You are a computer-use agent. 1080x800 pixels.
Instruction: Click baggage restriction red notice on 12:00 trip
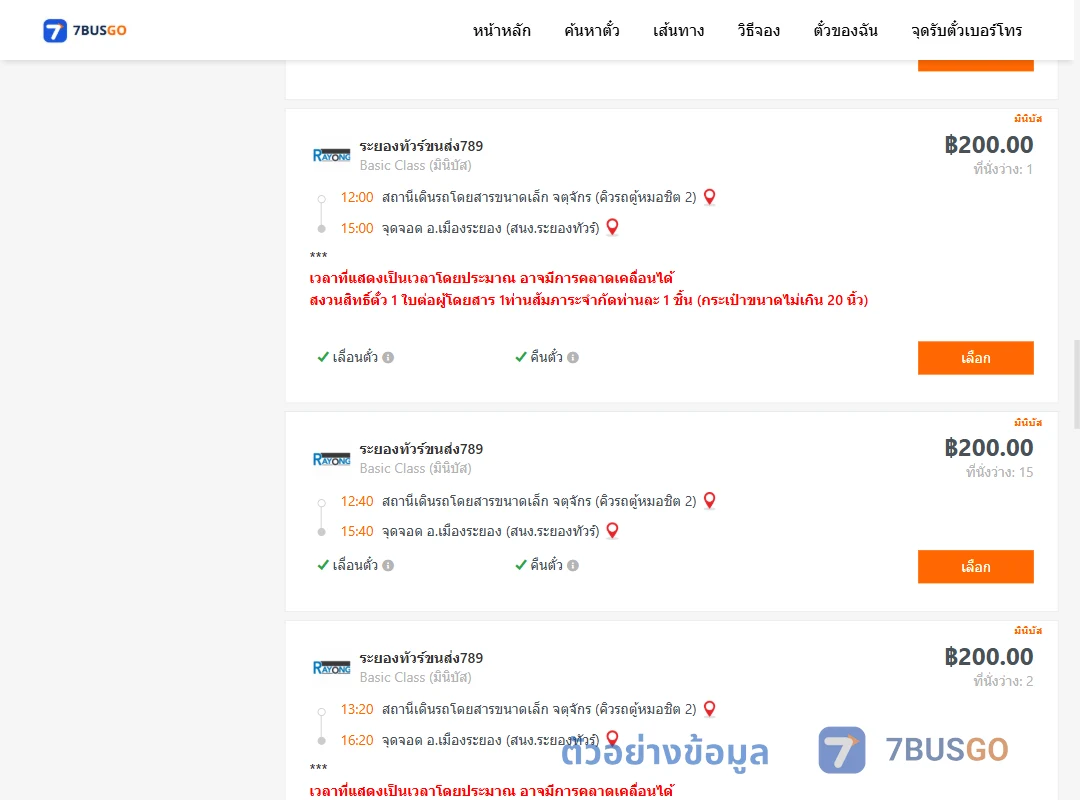click(589, 300)
